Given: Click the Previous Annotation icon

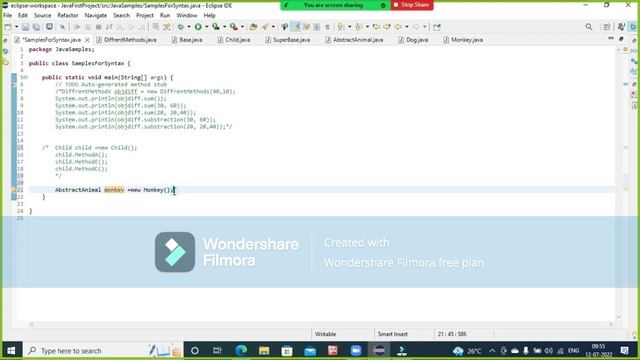Looking at the screenshot, I should tap(358, 27).
